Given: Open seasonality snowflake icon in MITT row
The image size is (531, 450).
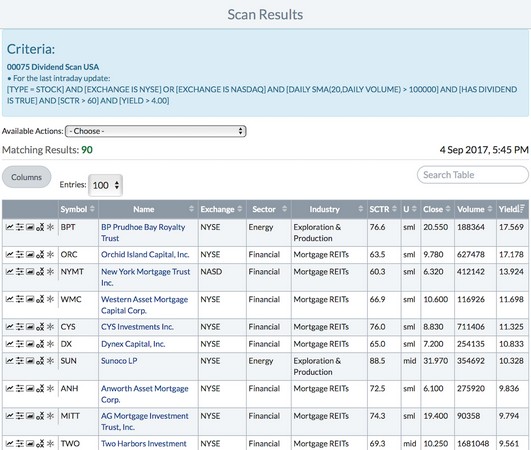Looking at the screenshot, I should [x=50, y=416].
